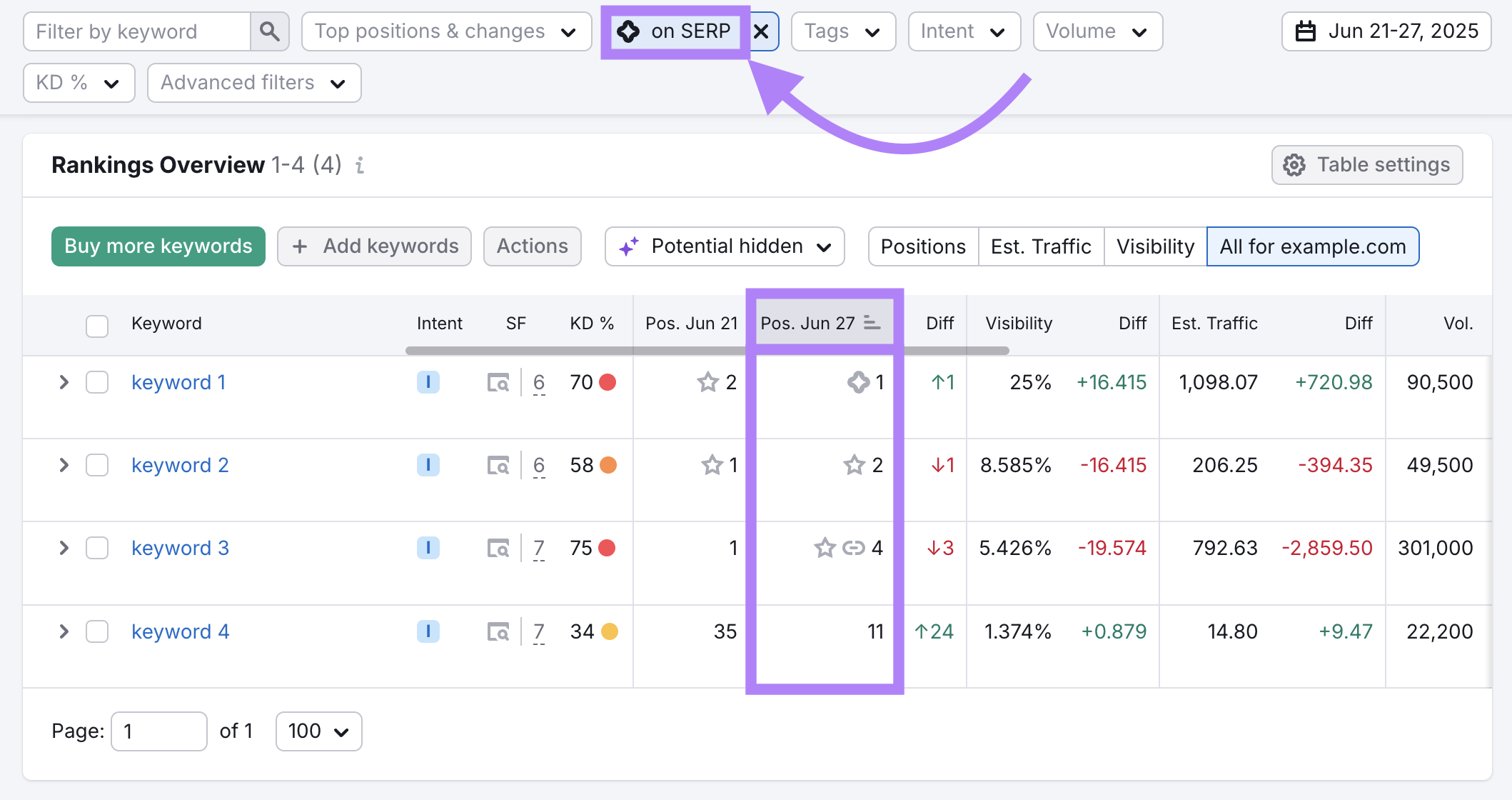Click the Intent badge for keyword 2
The width and height of the screenshot is (1512, 800).
pos(428,465)
